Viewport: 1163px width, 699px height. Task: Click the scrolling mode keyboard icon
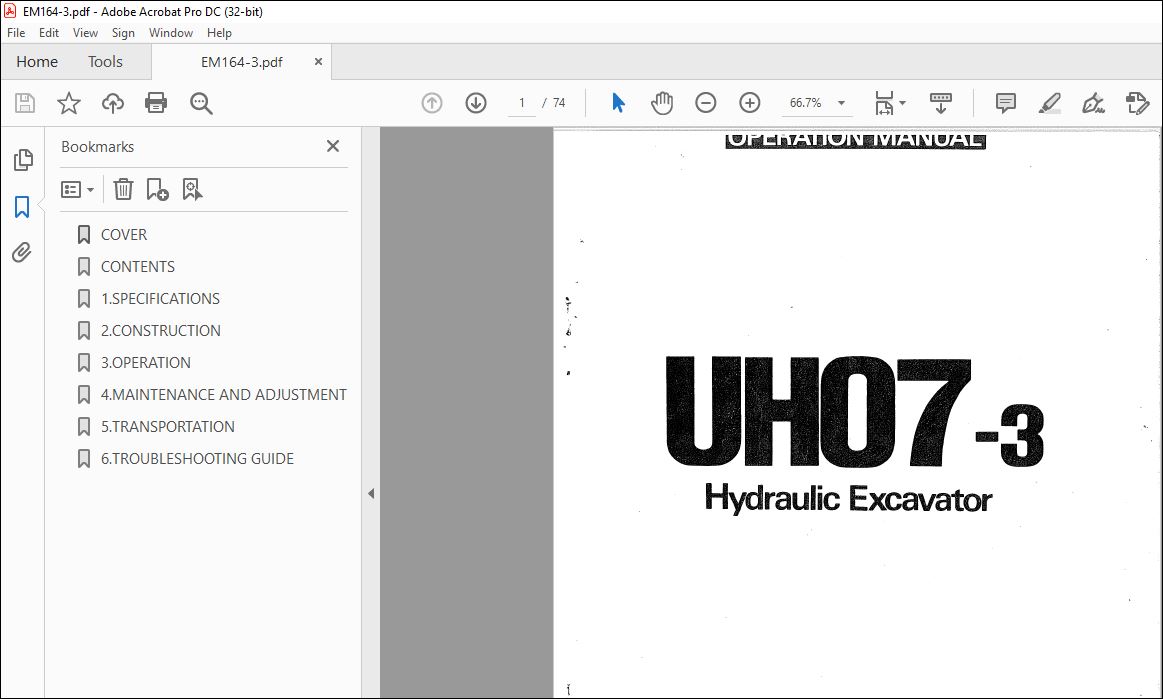pos(940,103)
